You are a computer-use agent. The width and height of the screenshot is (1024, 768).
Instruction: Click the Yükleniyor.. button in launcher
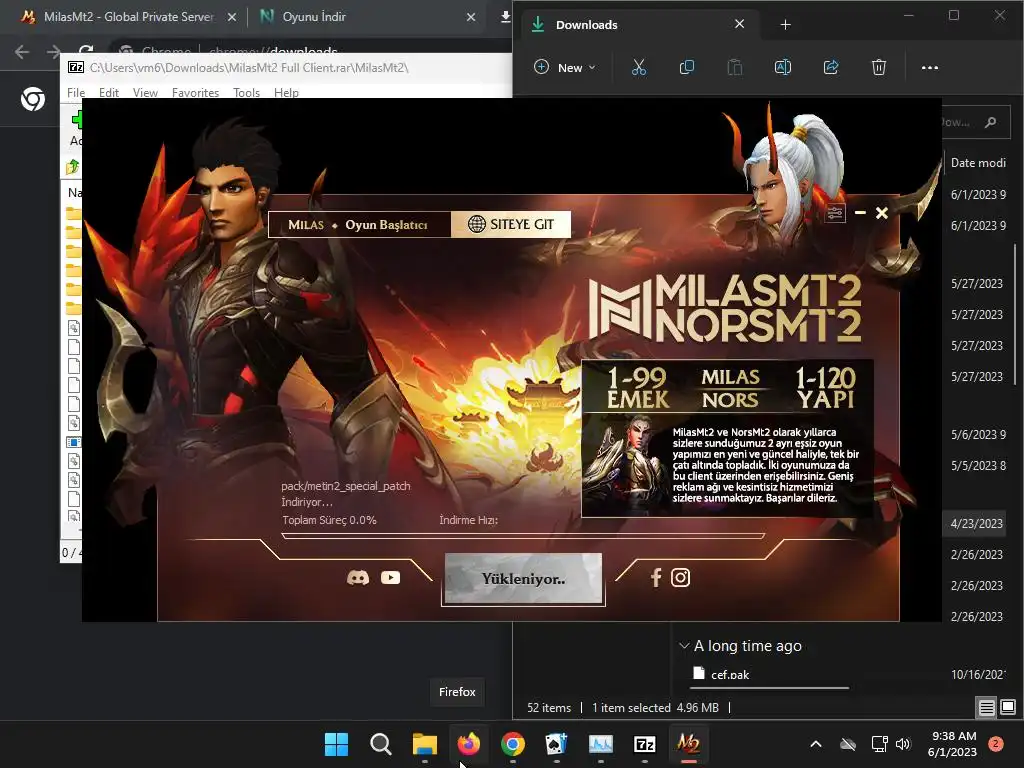tap(523, 579)
